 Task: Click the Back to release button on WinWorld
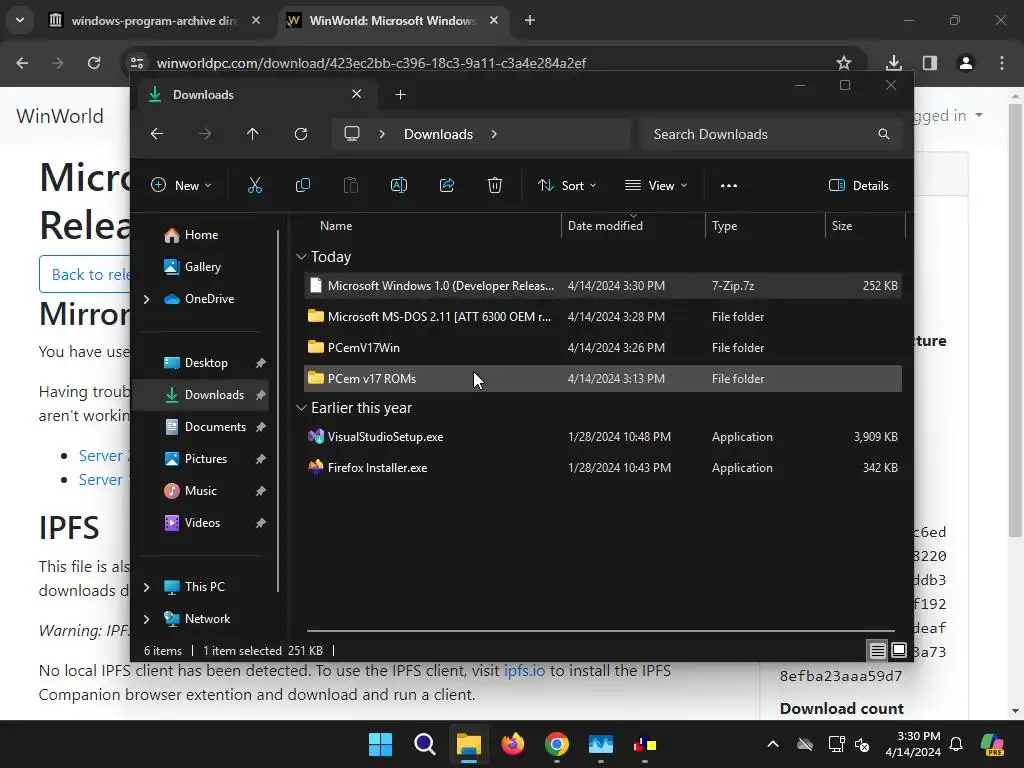click(85, 274)
